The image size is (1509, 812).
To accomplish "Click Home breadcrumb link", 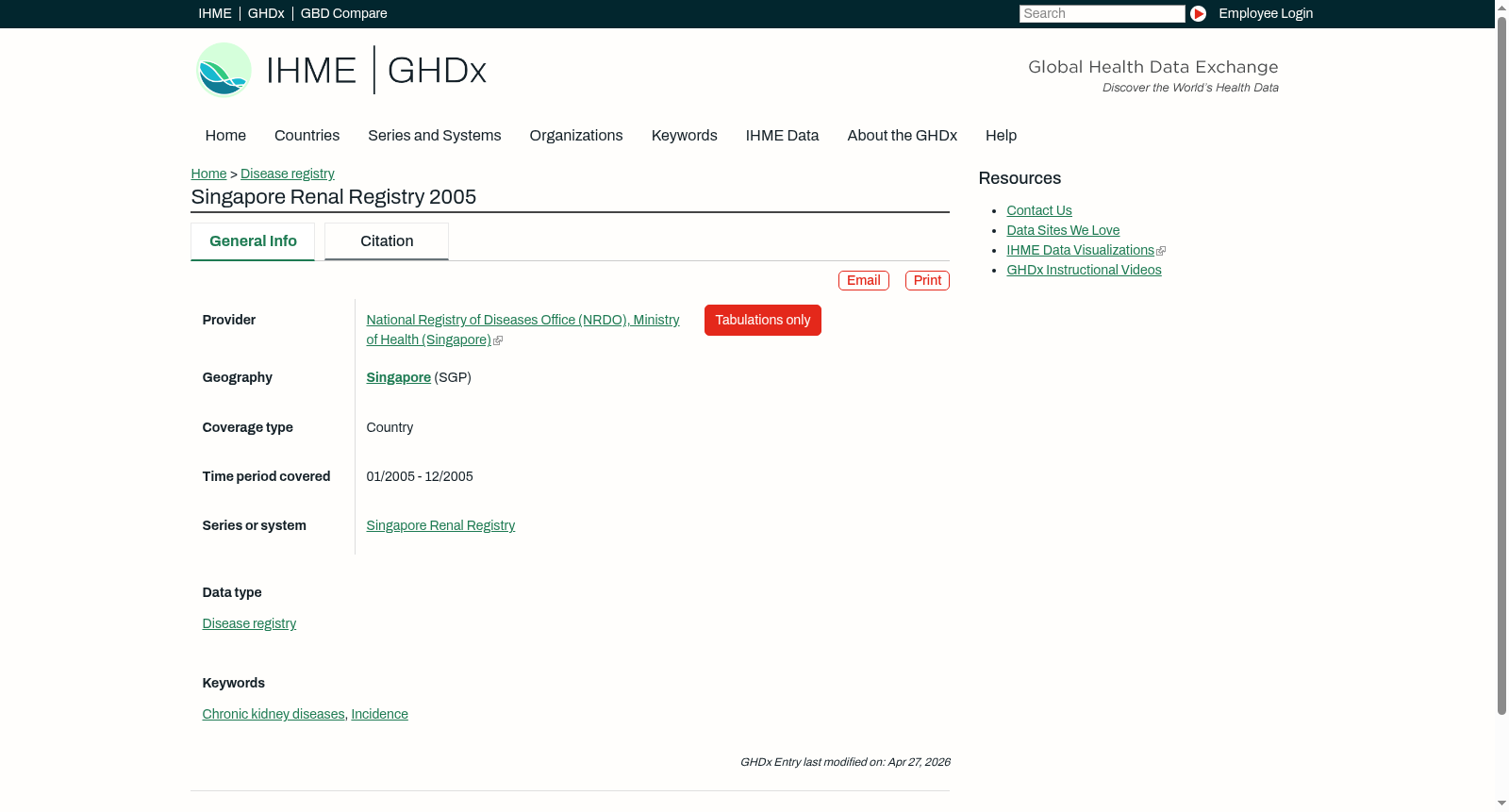I will pos(208,174).
